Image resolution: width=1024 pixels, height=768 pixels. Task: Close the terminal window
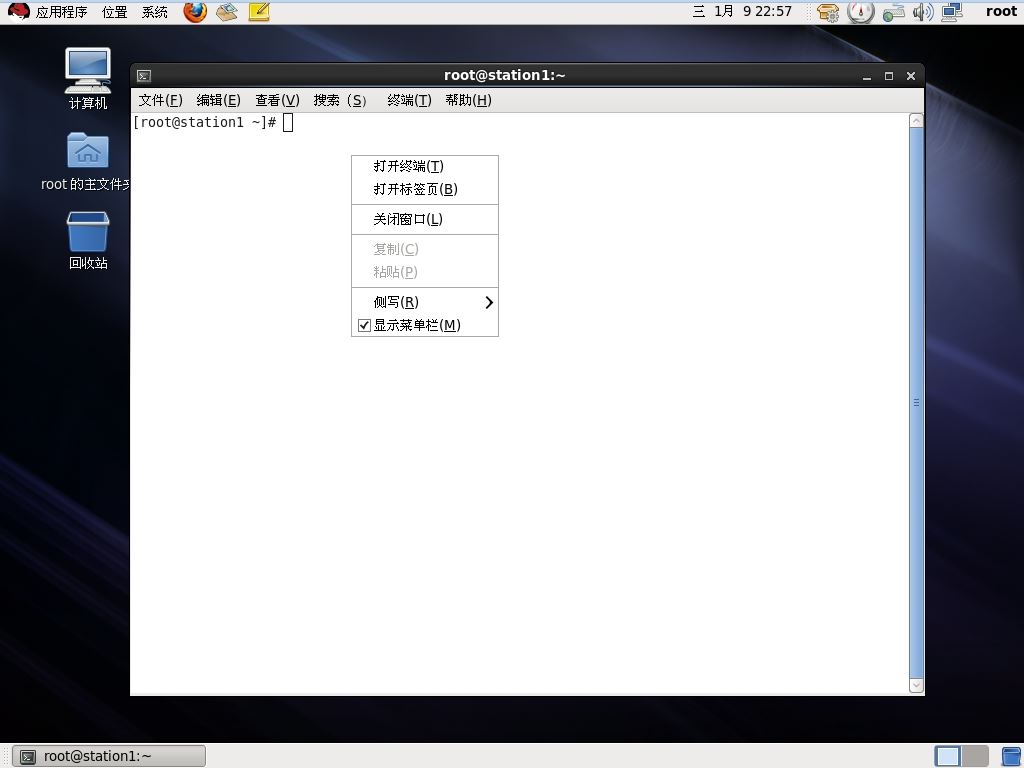911,76
